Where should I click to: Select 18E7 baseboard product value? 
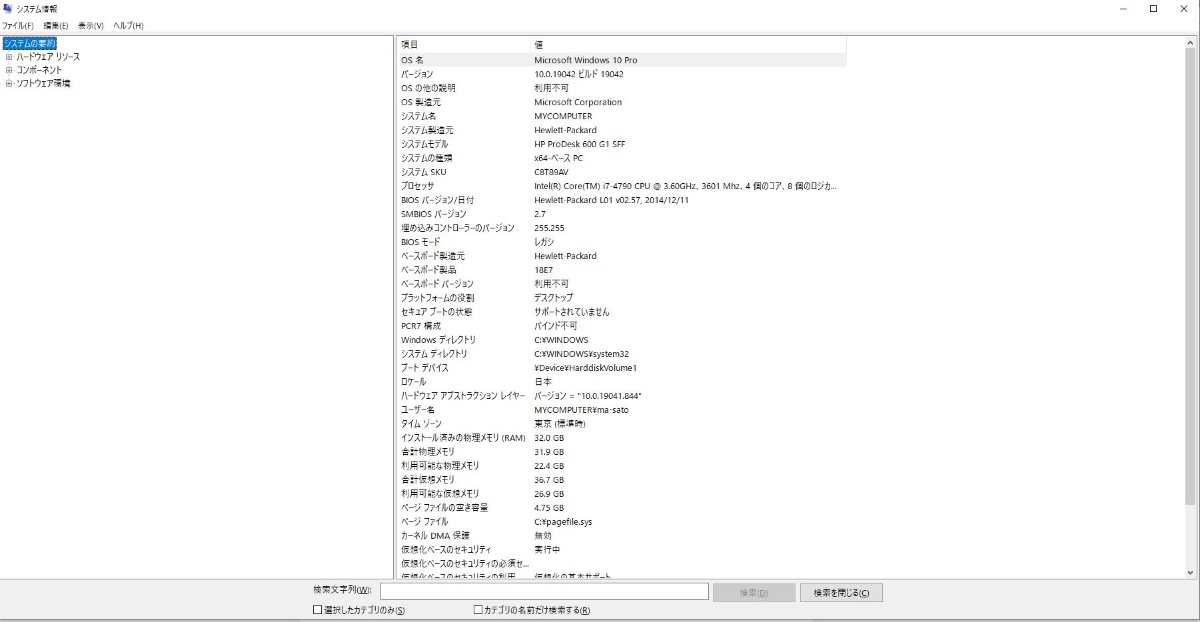pyautogui.click(x=543, y=270)
